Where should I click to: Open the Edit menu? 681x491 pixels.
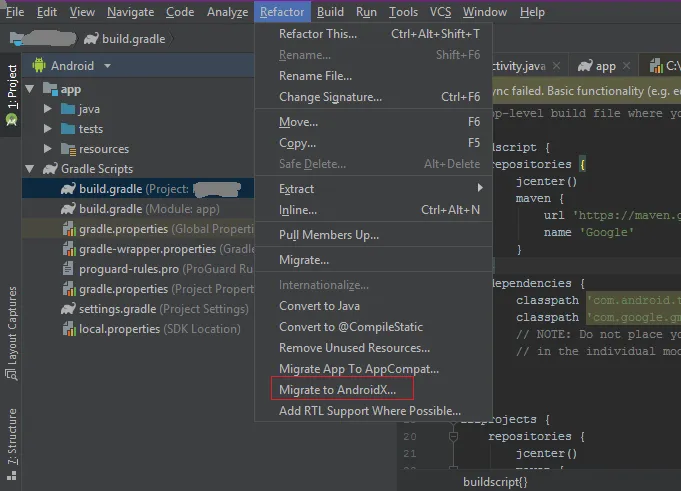[46, 12]
